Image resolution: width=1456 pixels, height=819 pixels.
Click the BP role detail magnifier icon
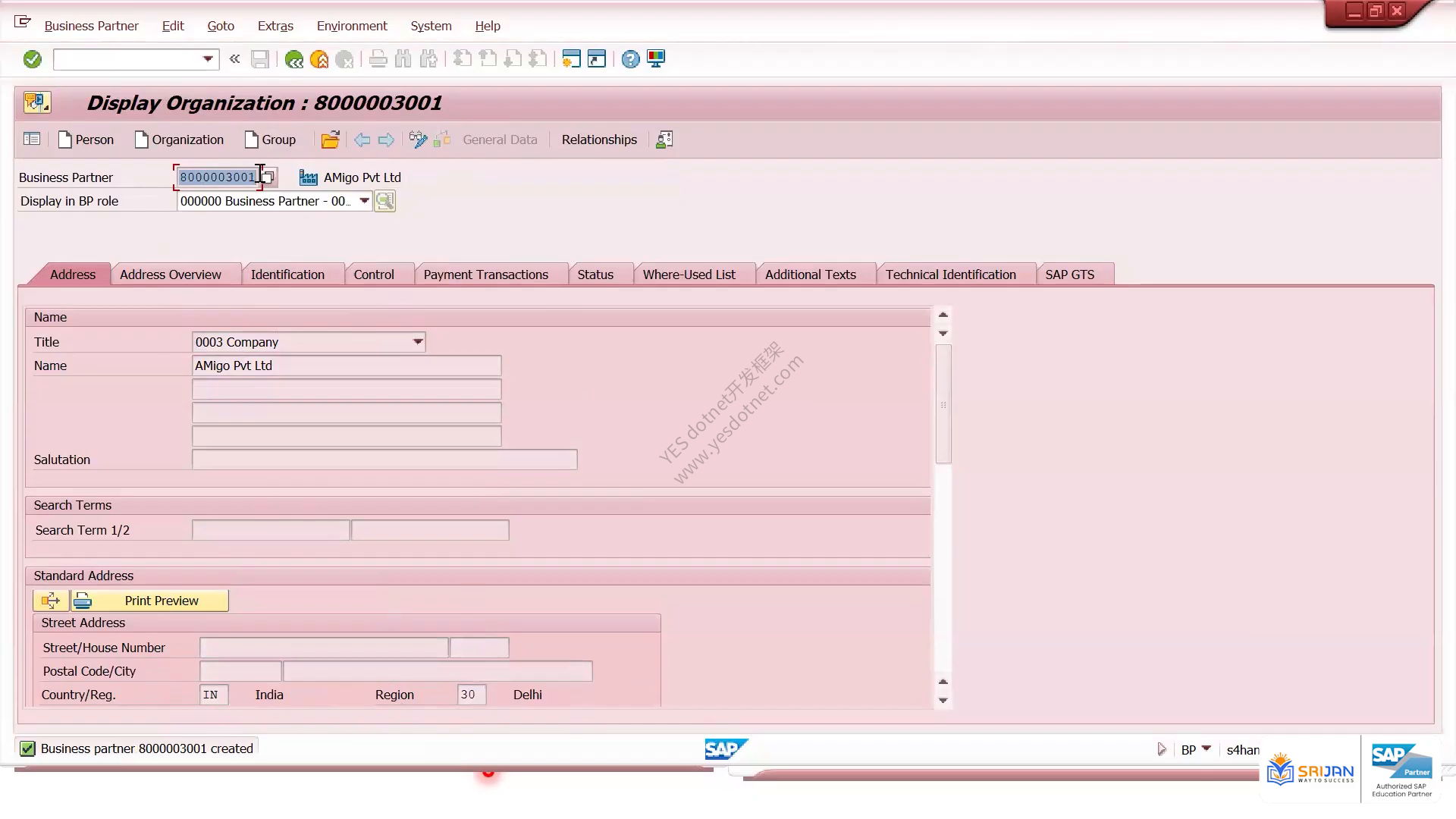(x=384, y=201)
